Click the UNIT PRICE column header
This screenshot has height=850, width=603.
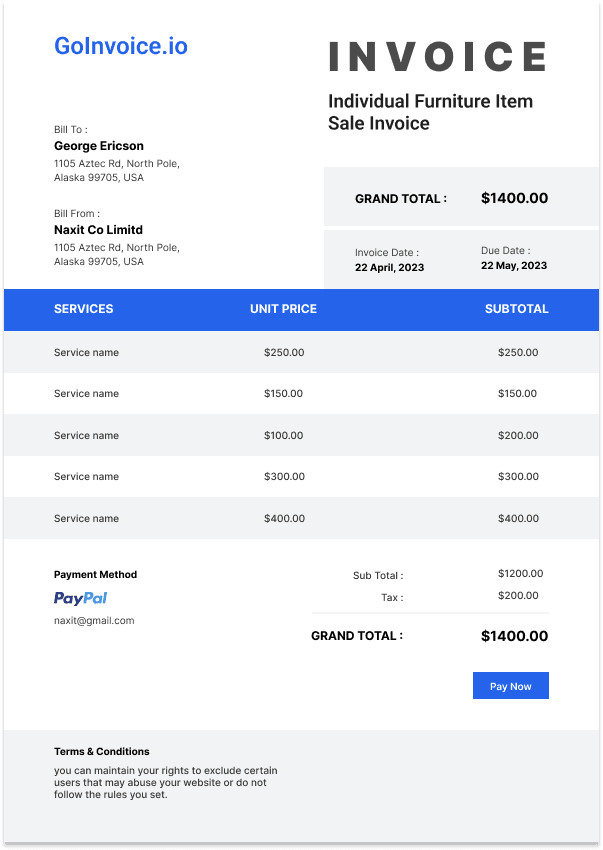pos(283,309)
